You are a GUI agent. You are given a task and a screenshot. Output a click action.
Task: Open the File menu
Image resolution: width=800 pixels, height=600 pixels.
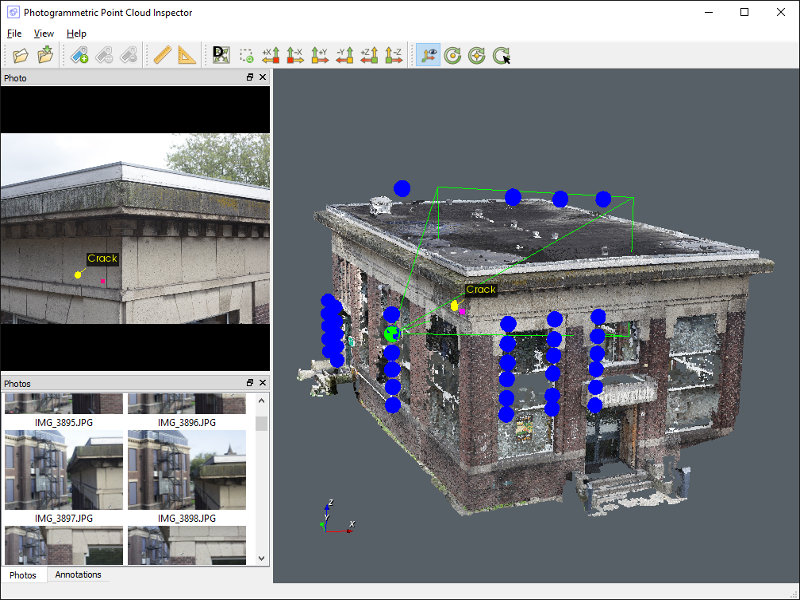coord(14,34)
